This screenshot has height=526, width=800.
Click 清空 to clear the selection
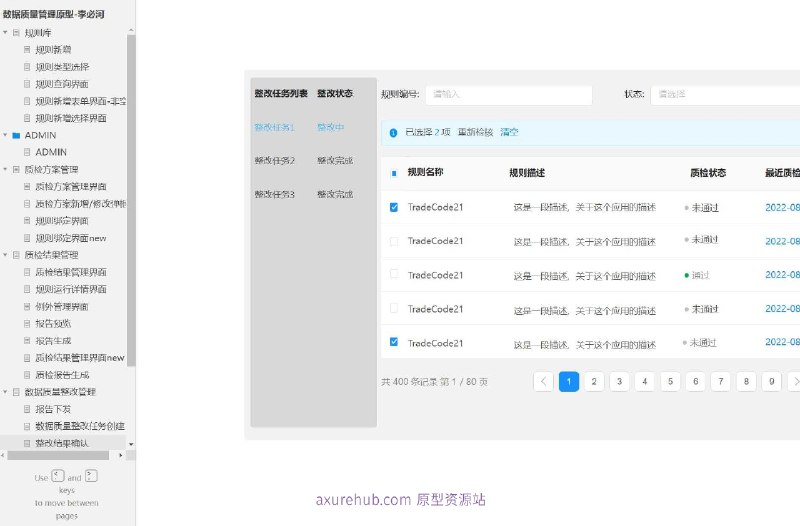pos(509,133)
